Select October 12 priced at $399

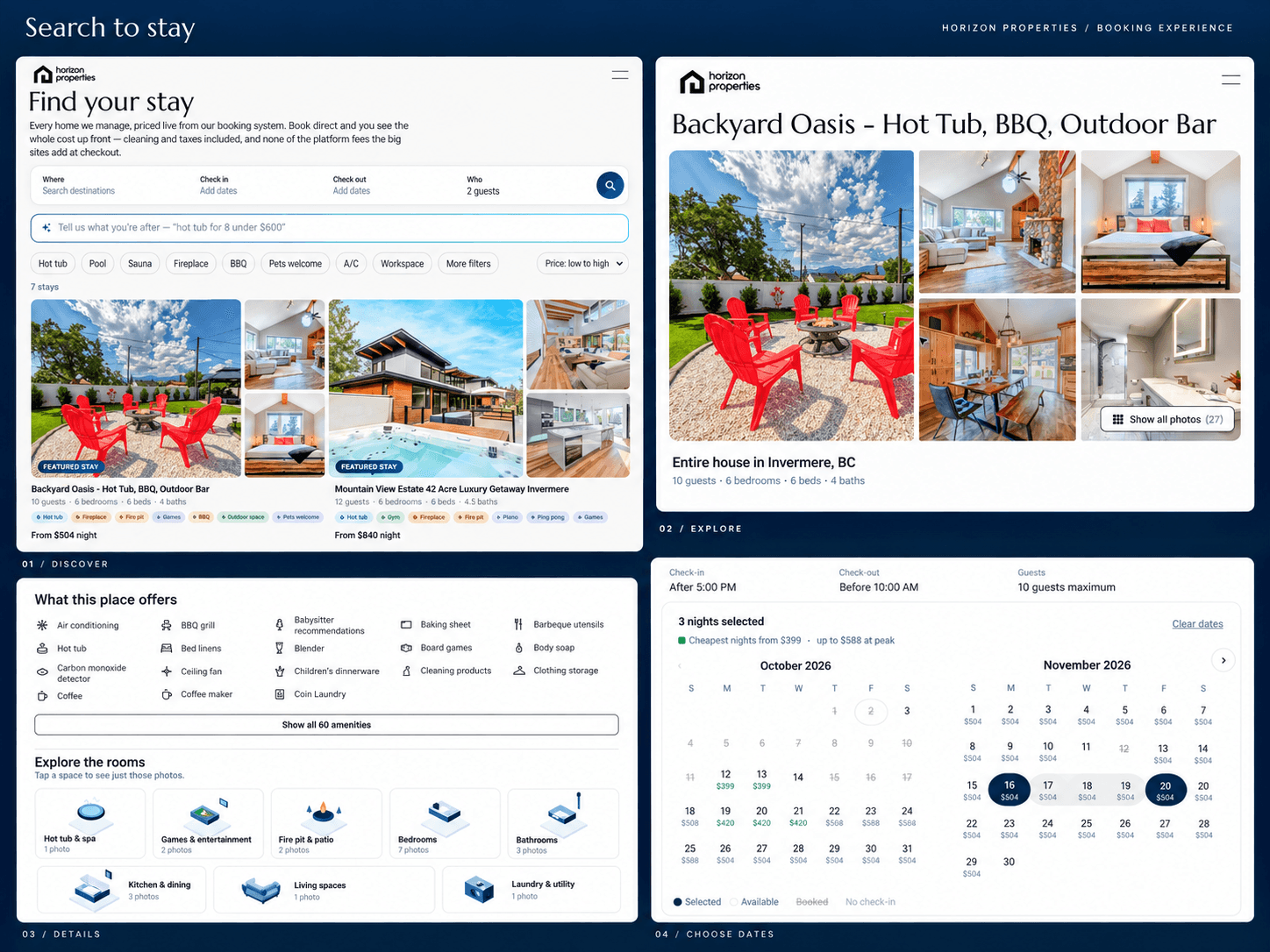[725, 779]
